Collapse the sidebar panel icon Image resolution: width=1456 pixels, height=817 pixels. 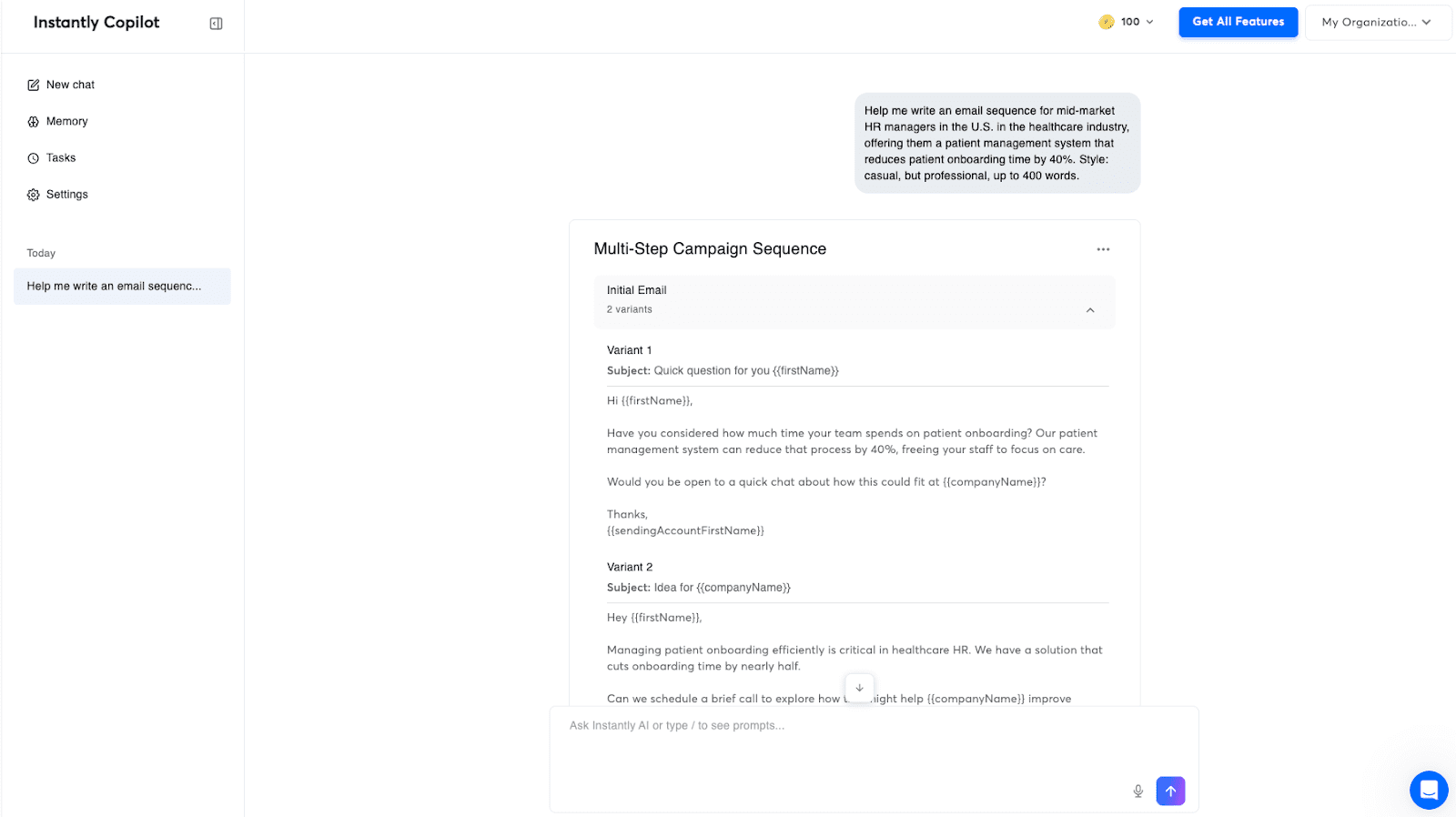(216, 24)
